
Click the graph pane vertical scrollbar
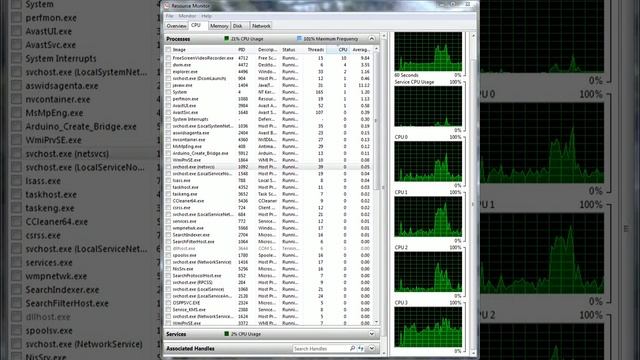[473, 194]
